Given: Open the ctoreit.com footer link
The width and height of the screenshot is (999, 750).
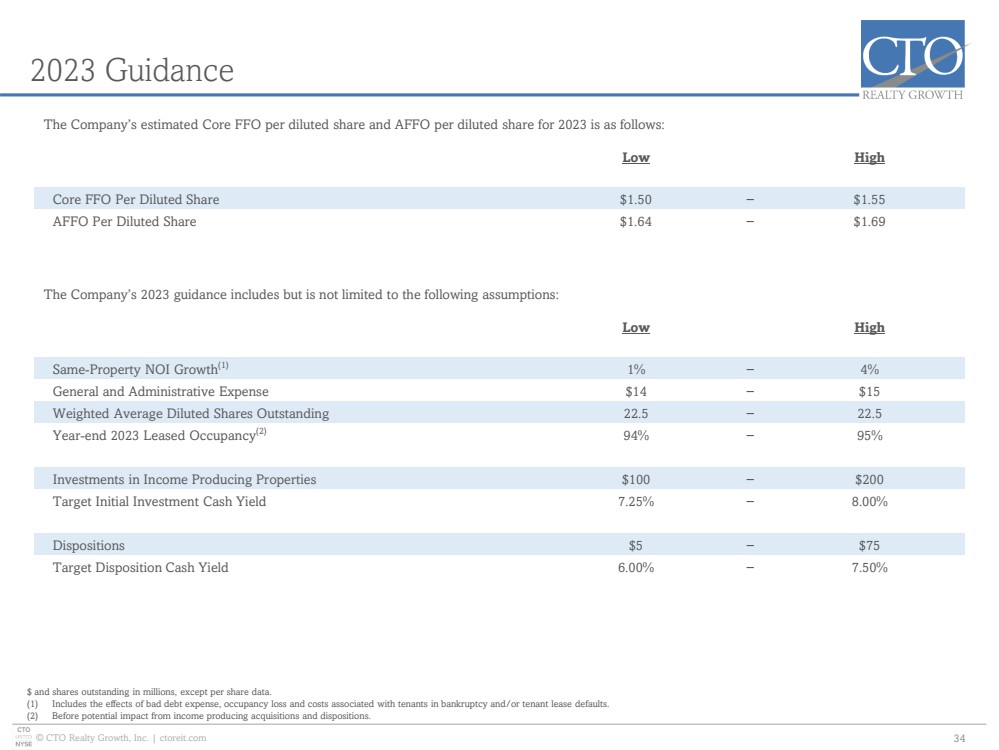Looking at the screenshot, I should tap(183, 738).
